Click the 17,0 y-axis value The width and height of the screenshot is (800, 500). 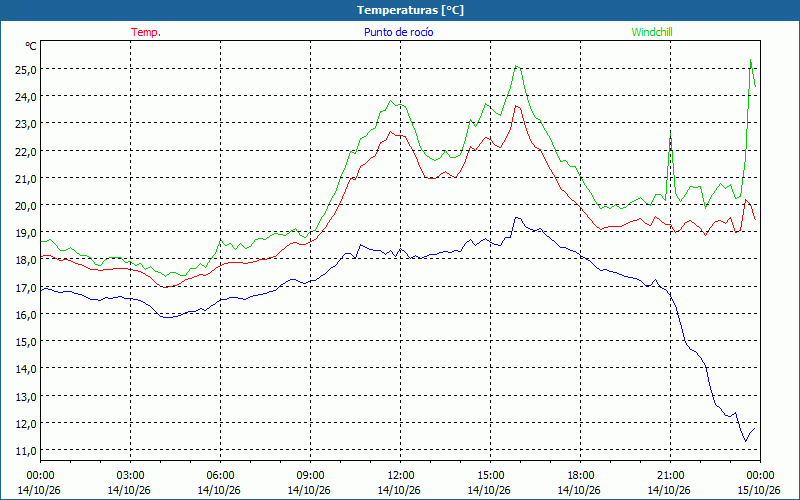pos(26,288)
